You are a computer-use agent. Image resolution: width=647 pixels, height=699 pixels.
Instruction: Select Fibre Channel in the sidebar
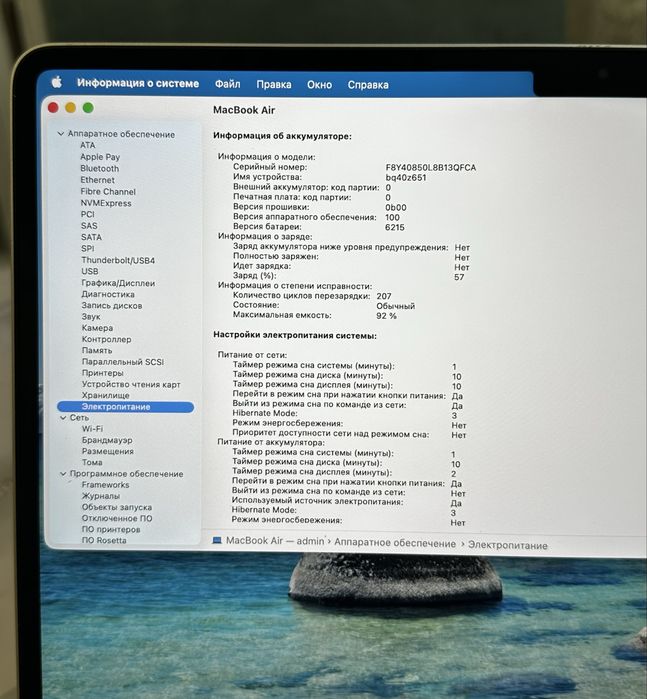[108, 192]
